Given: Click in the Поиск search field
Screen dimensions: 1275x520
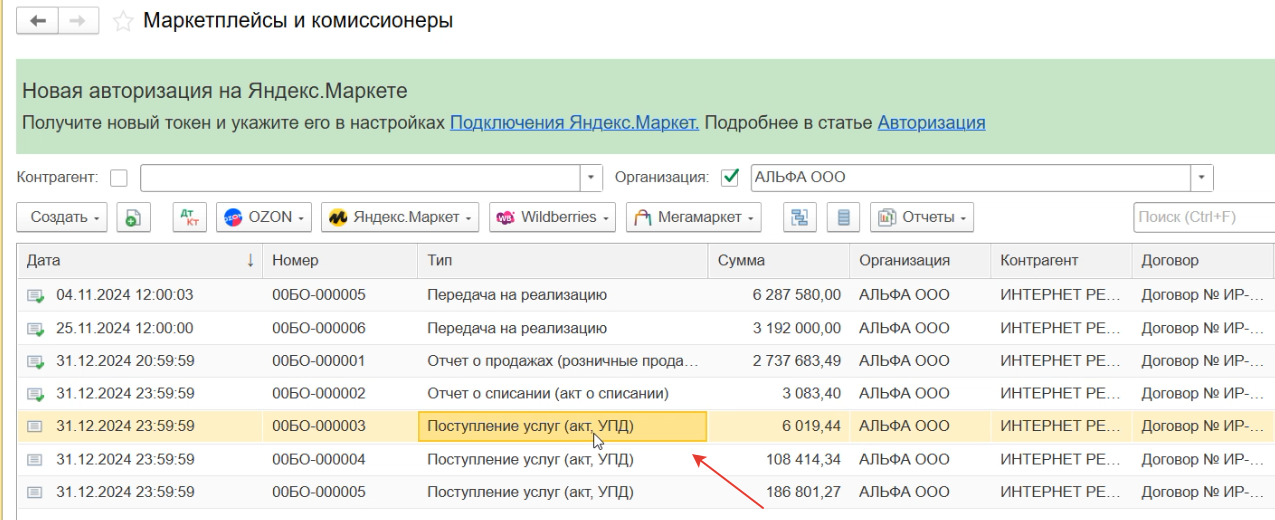Looking at the screenshot, I should (x=1203, y=217).
